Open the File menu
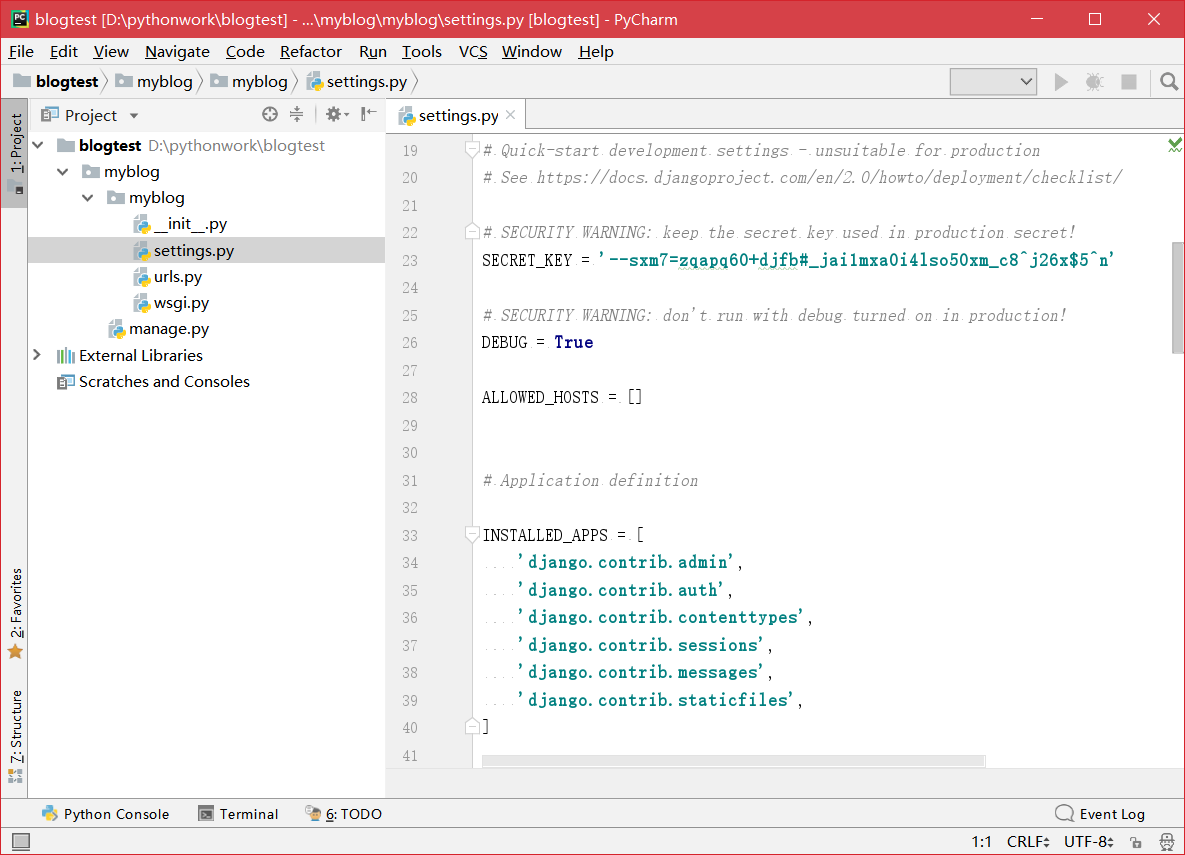Viewport: 1185px width, 855px height. 21,51
